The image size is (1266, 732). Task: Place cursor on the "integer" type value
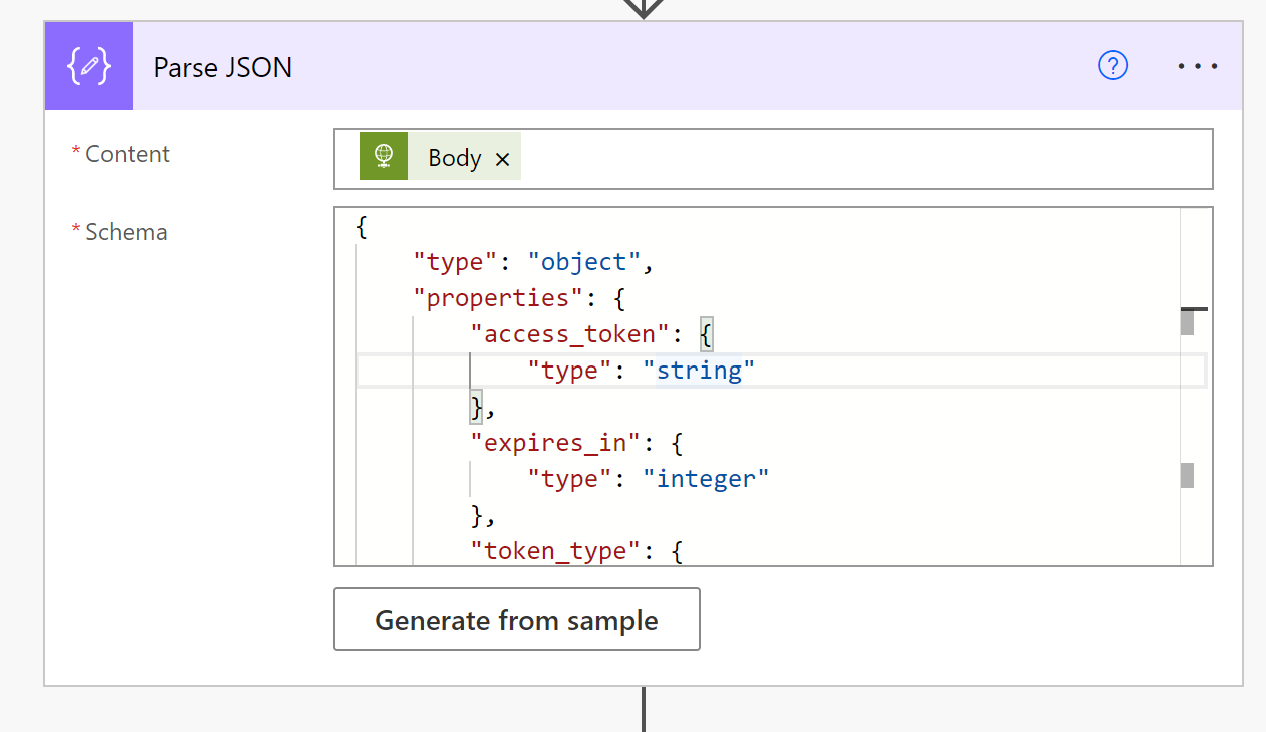[x=712, y=479]
